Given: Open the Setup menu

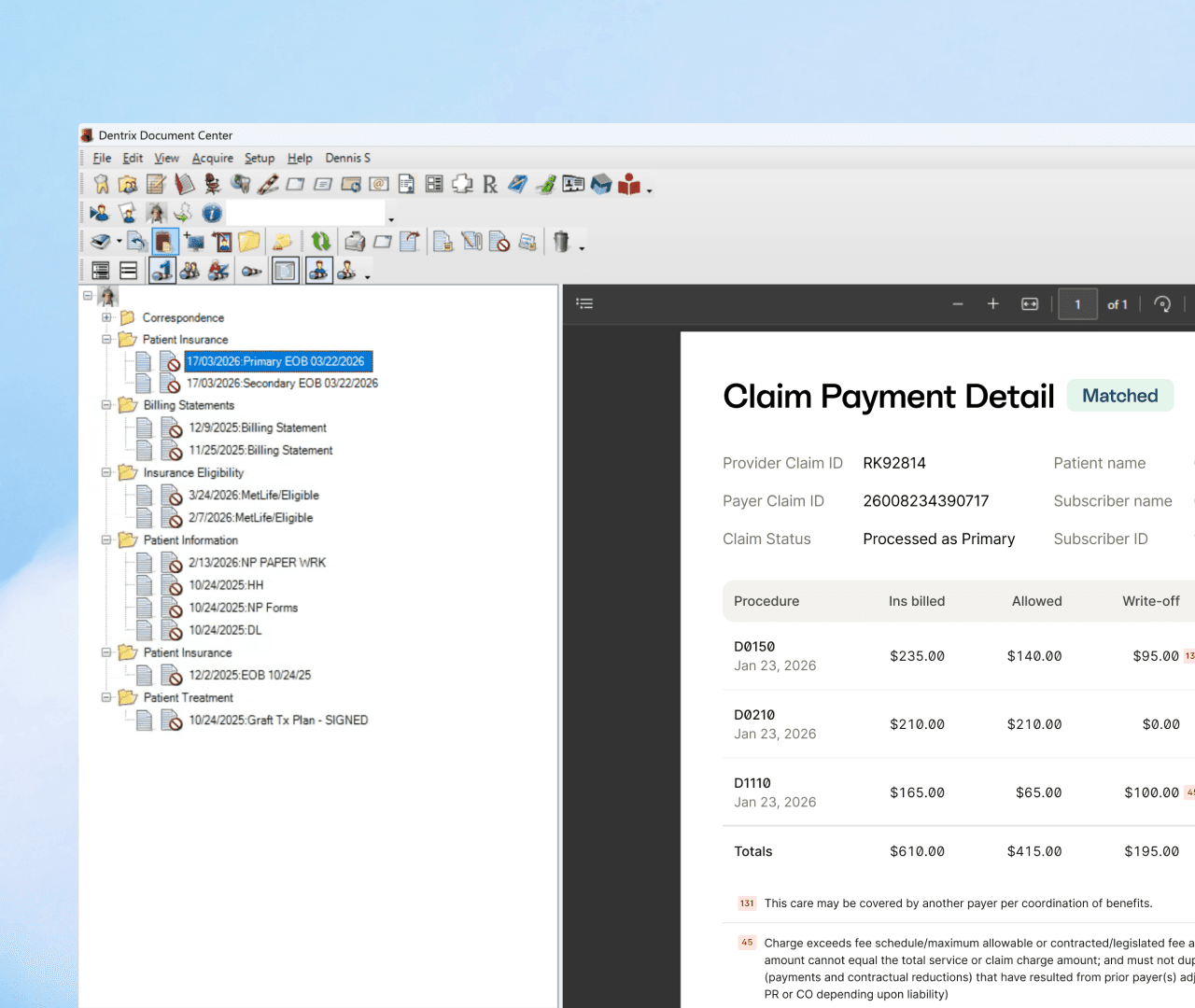Looking at the screenshot, I should (260, 158).
